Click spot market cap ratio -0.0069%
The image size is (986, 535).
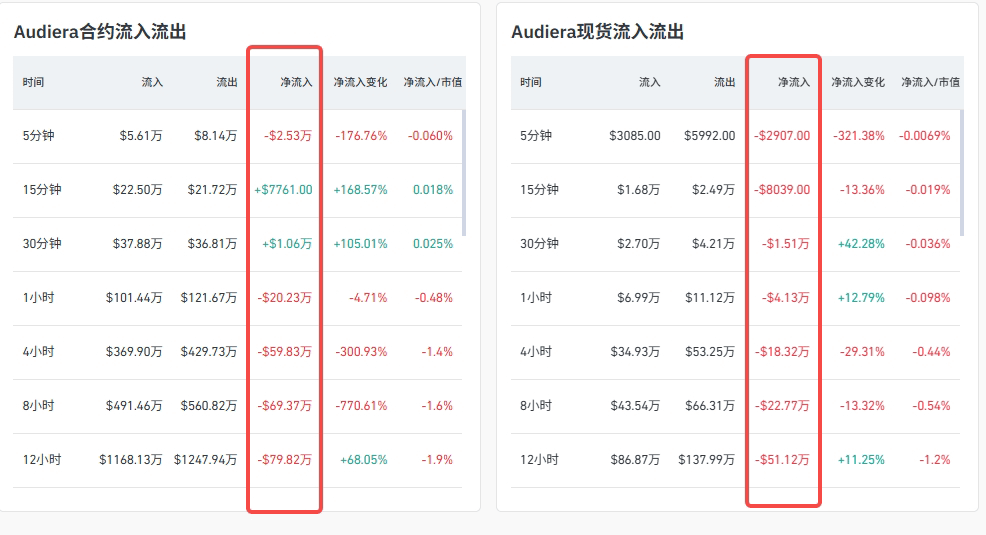pos(924,136)
